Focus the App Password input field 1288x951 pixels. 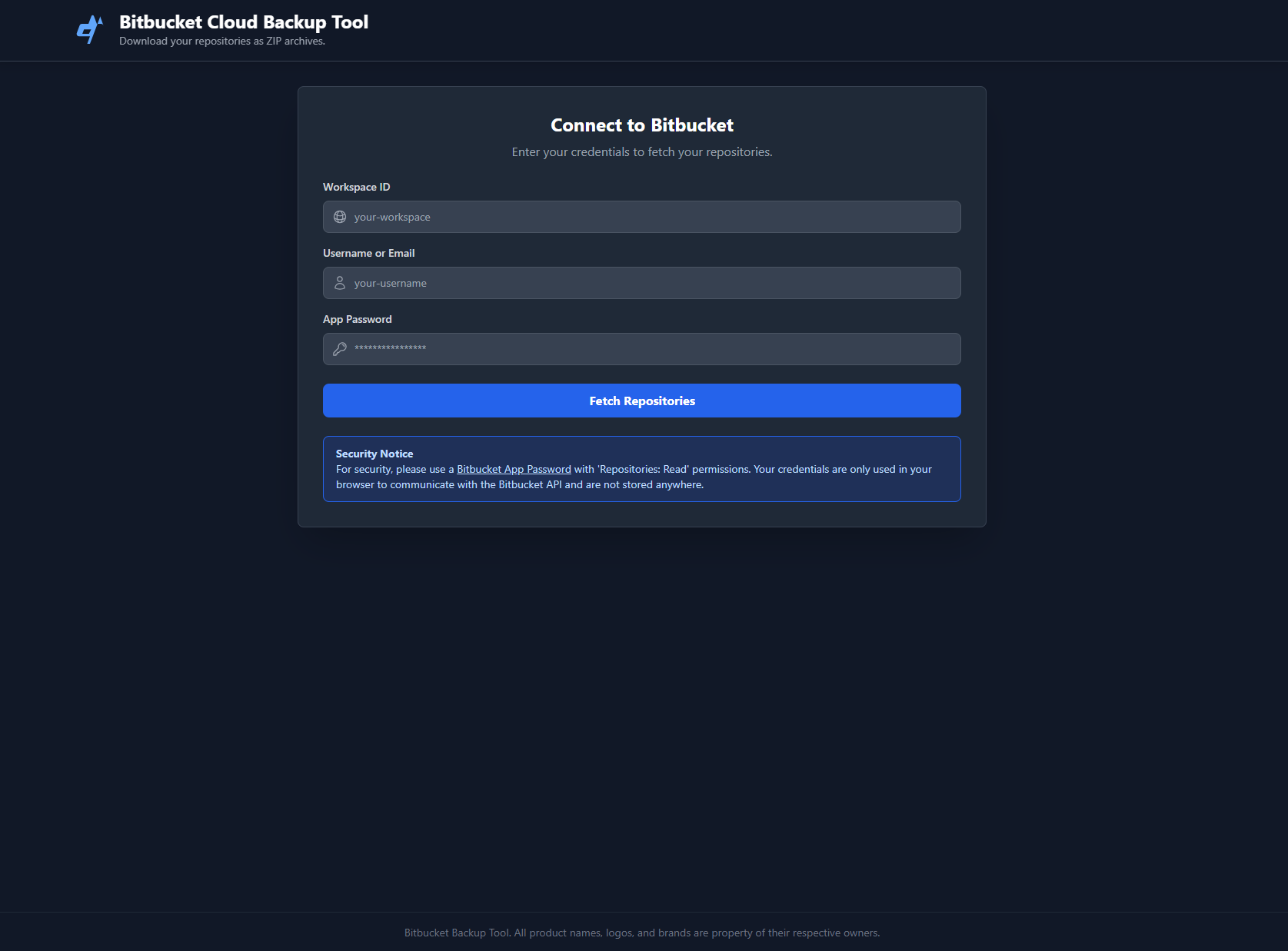click(x=642, y=349)
